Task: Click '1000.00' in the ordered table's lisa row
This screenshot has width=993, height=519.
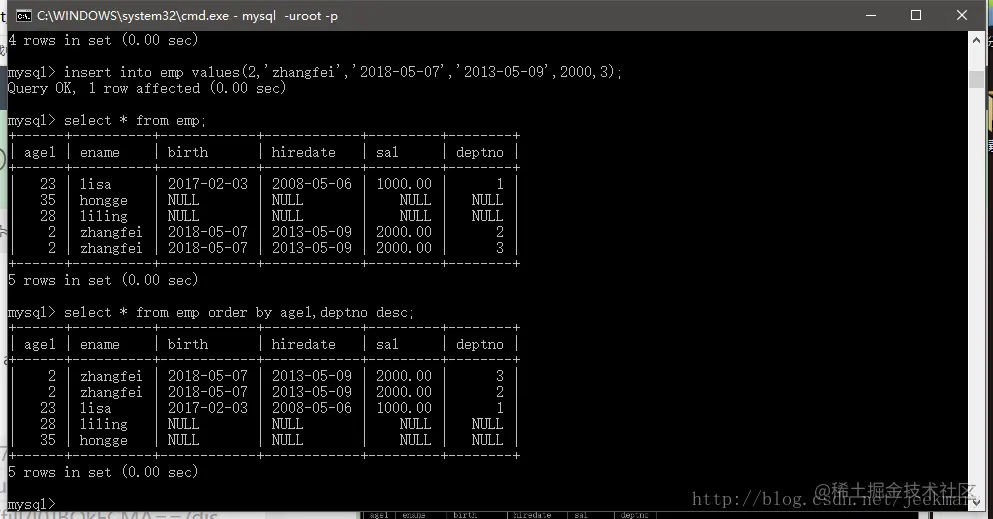Action: pos(404,408)
